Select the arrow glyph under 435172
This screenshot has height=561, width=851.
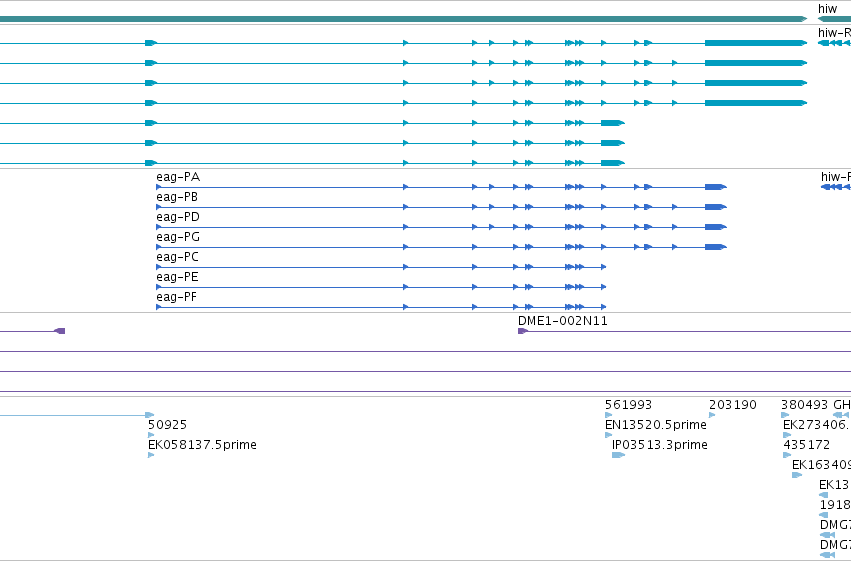click(x=787, y=455)
